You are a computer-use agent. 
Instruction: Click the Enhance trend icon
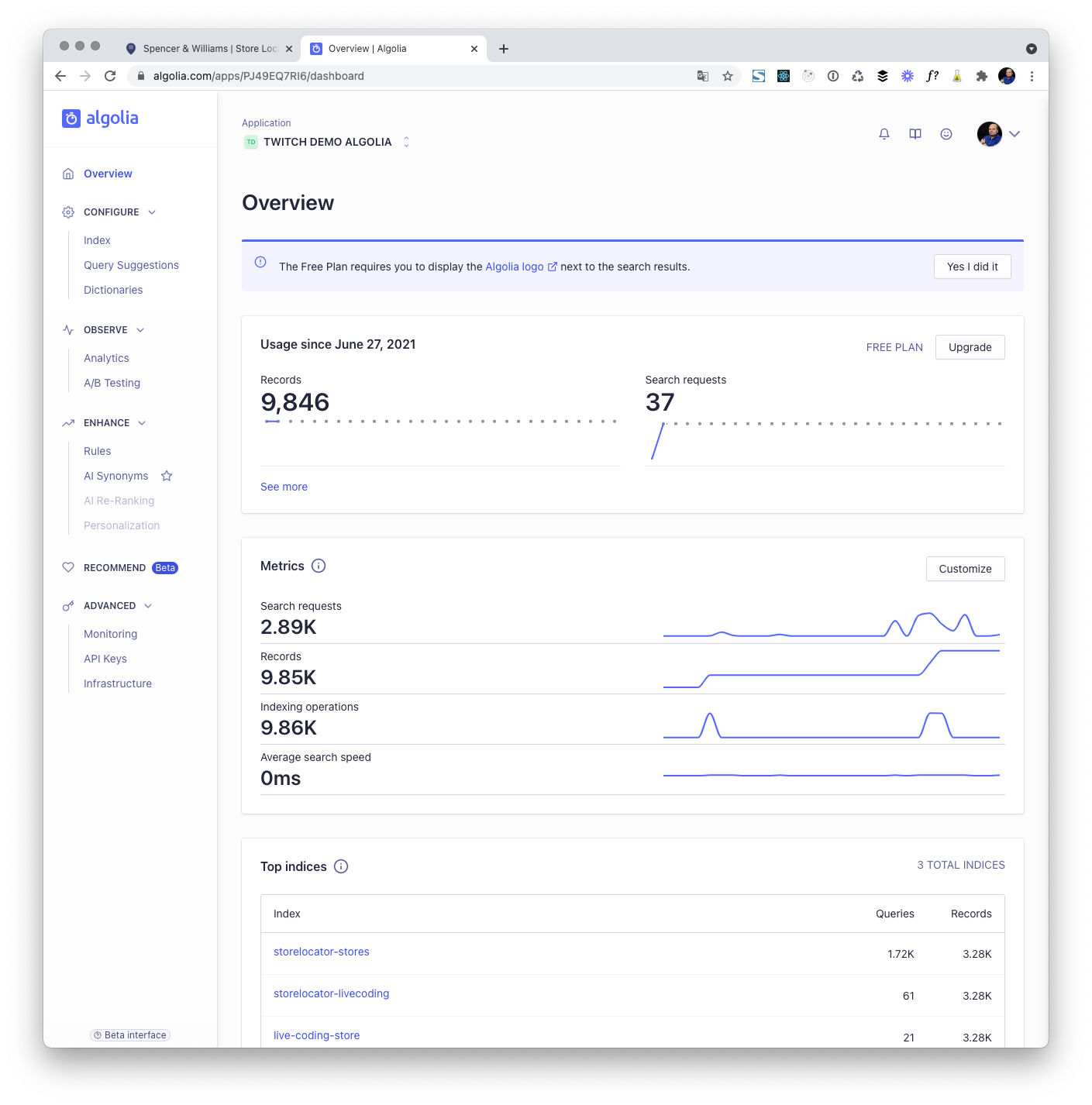(x=68, y=423)
